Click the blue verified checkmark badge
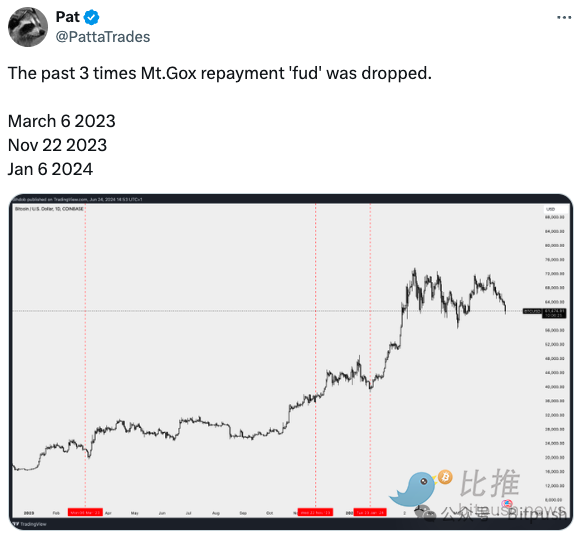The height and width of the screenshot is (537, 586). [91, 17]
